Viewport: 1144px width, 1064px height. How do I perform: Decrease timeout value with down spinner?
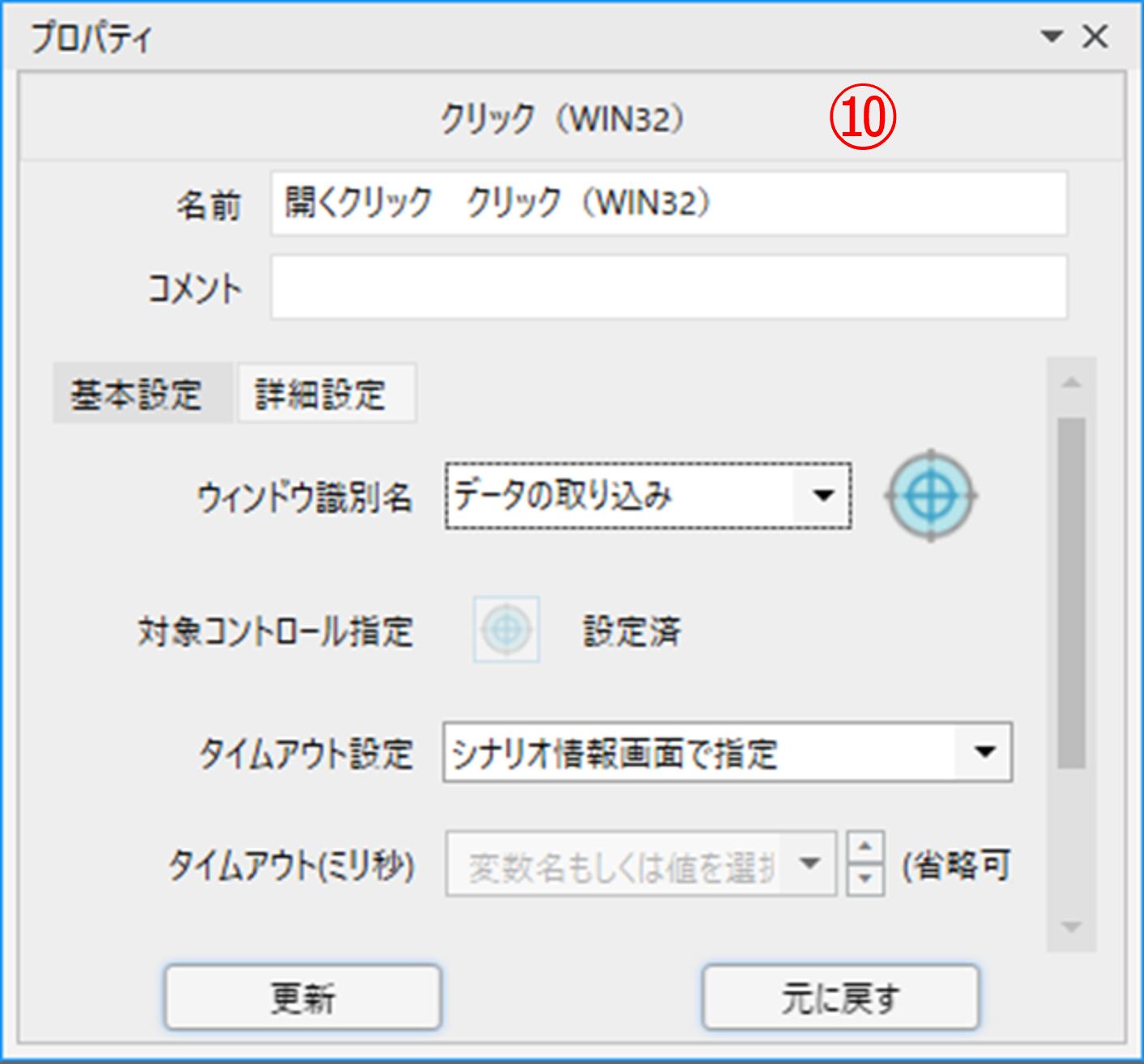coord(865,879)
